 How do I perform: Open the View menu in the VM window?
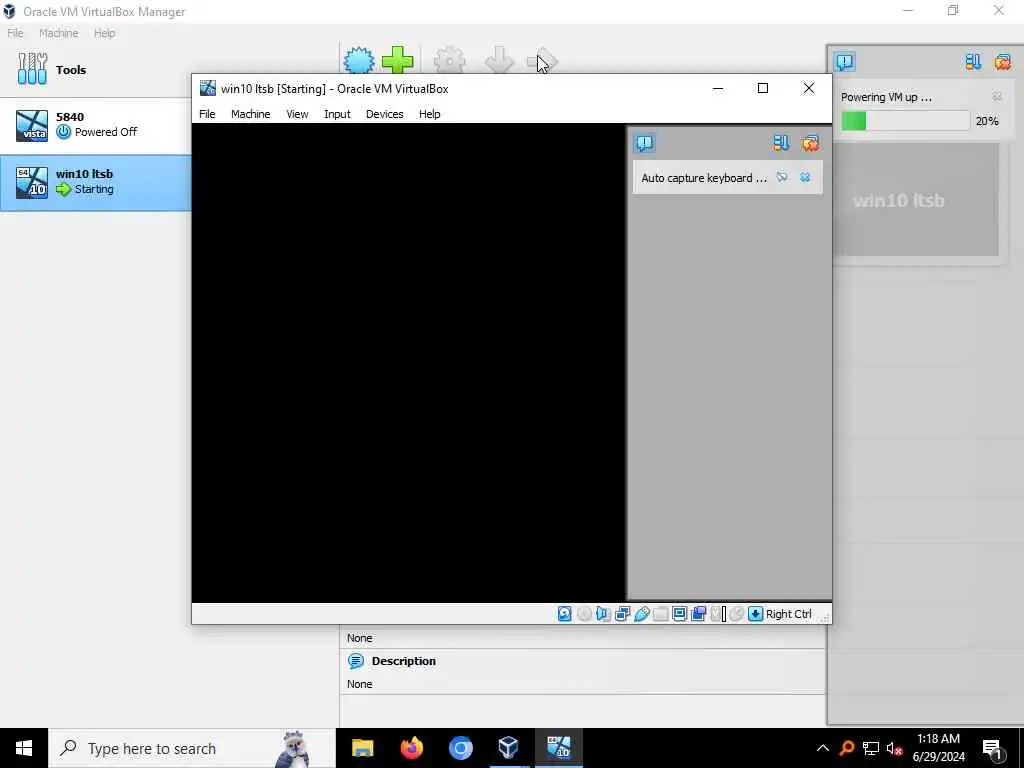(x=297, y=114)
